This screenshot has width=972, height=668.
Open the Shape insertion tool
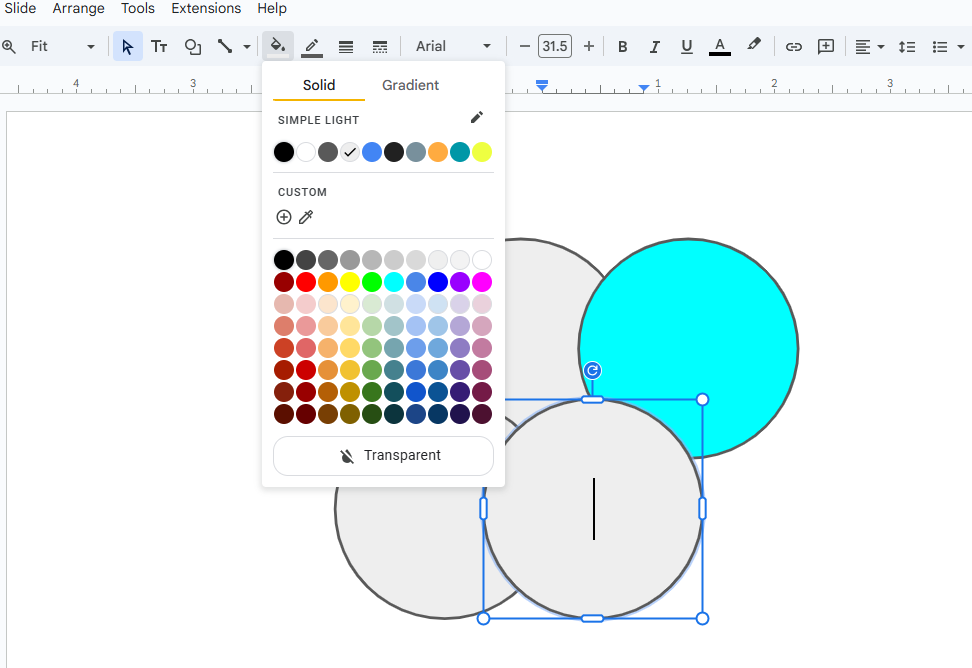[192, 46]
